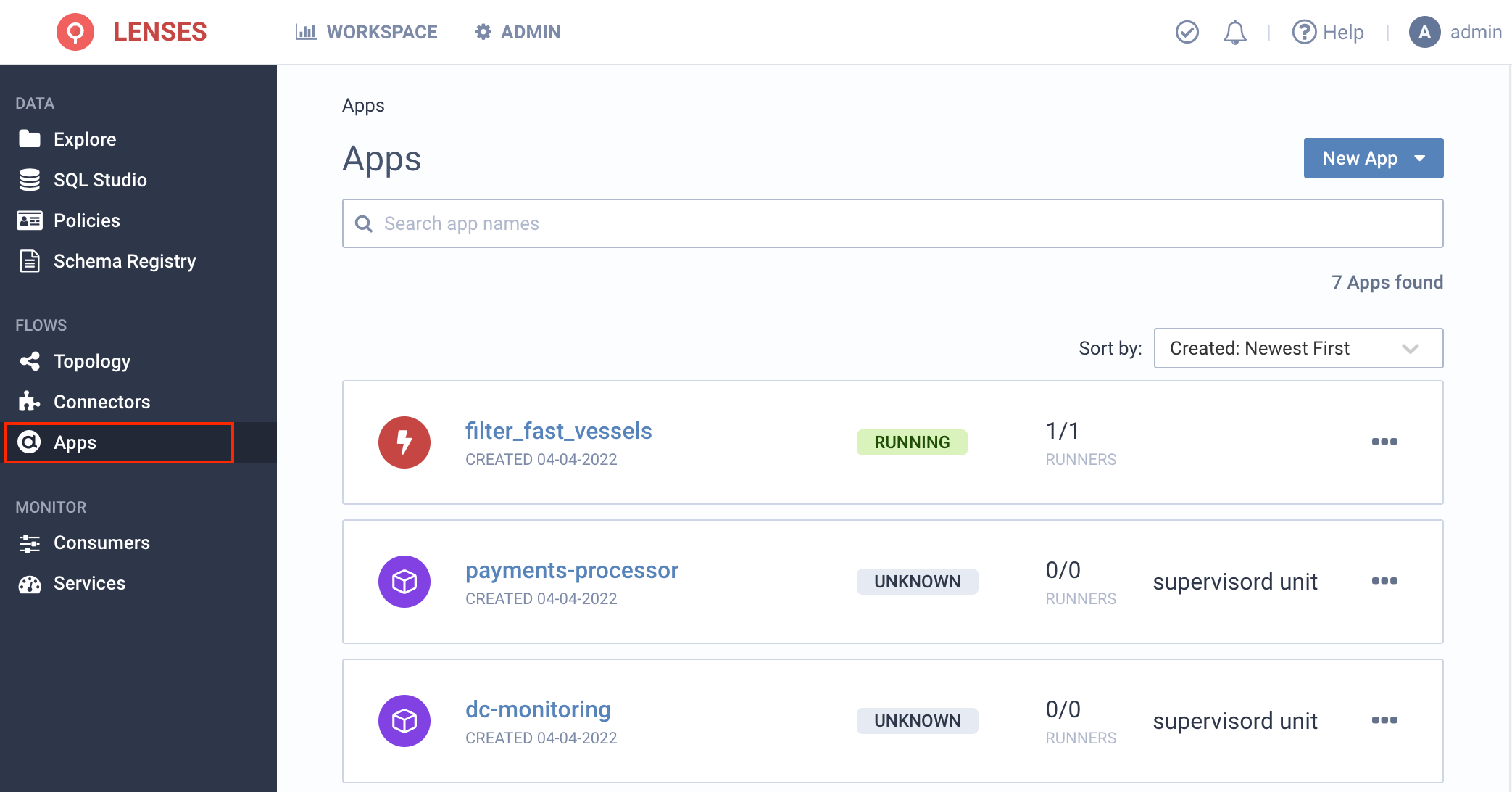1512x792 pixels.
Task: Click the filter_fast_vessels app icon
Action: click(x=405, y=441)
